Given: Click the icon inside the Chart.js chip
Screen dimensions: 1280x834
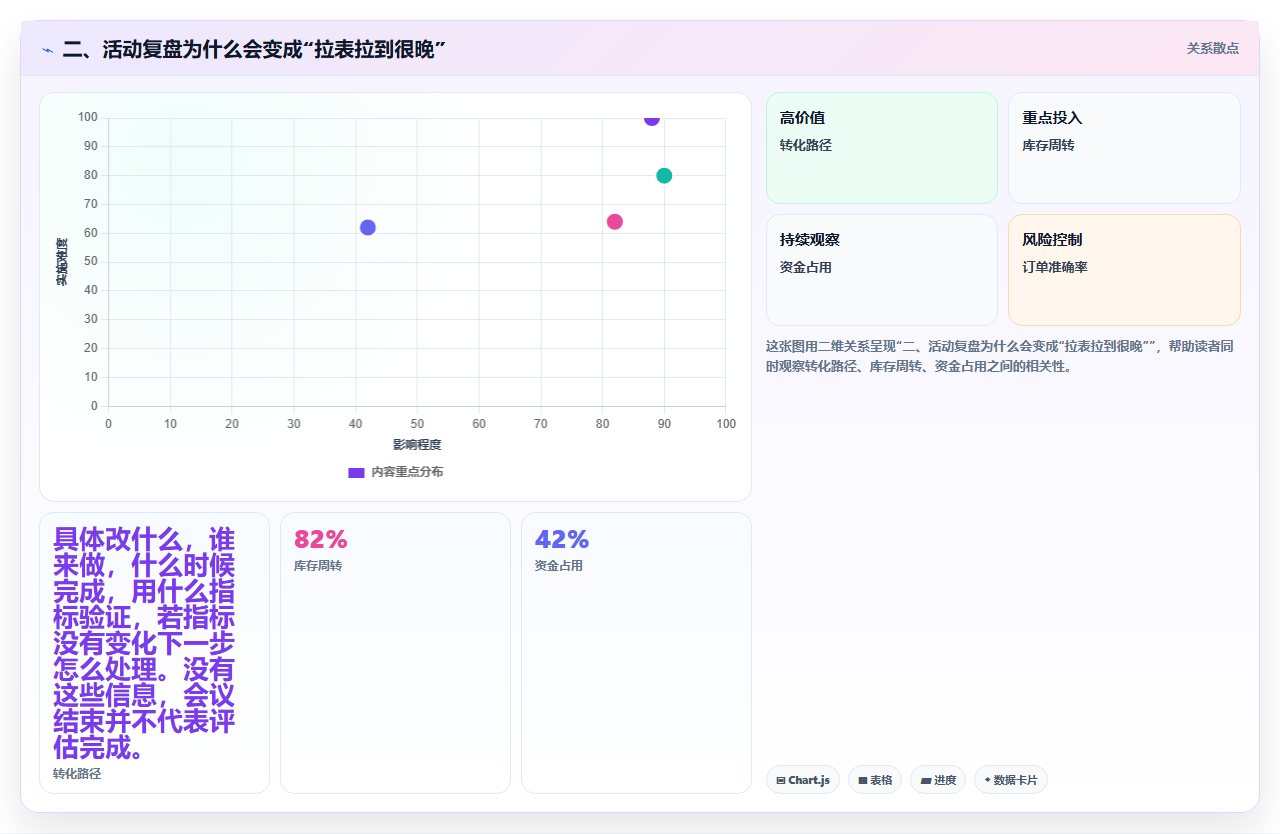Looking at the screenshot, I should (x=781, y=780).
